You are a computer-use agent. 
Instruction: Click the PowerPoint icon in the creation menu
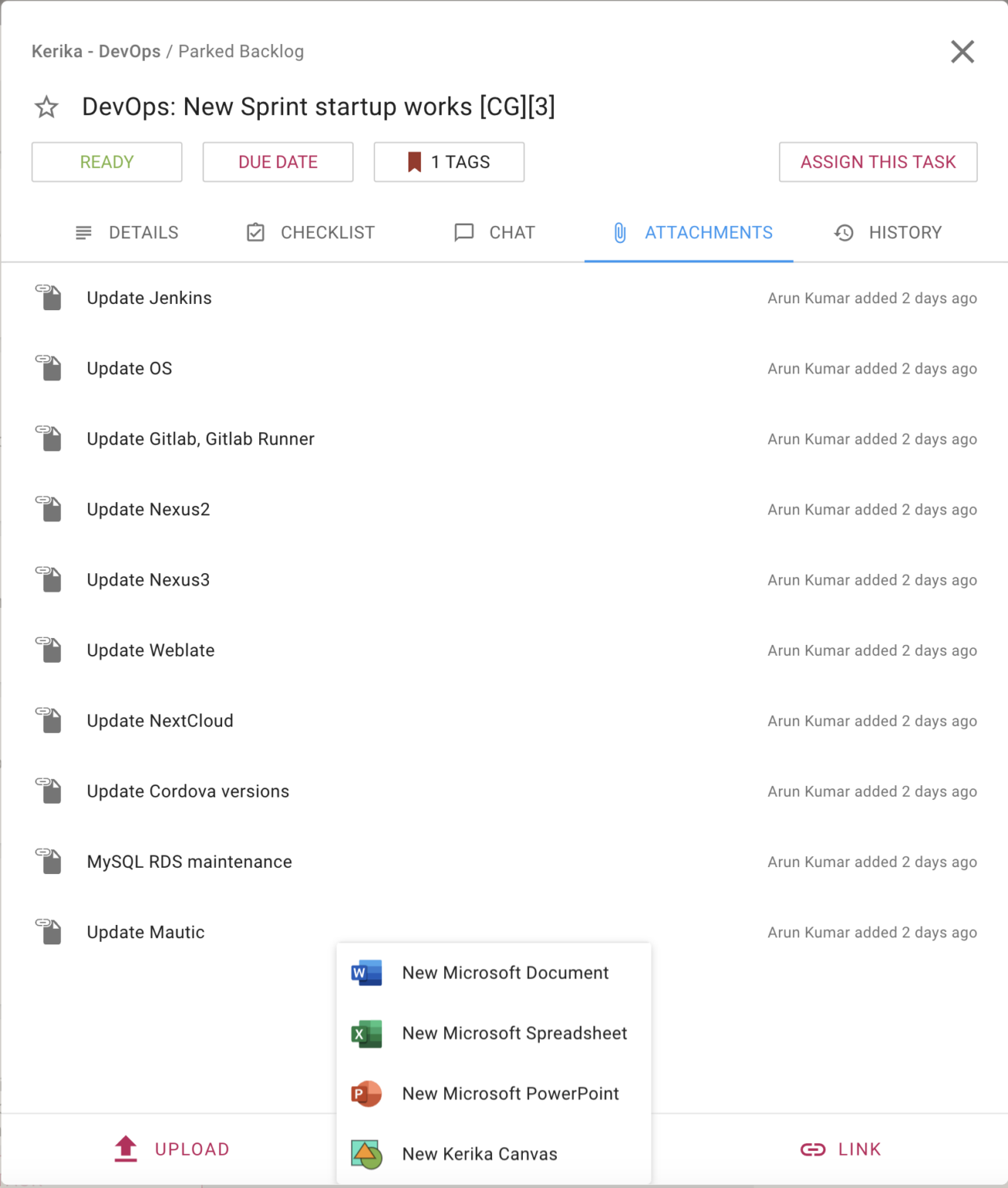click(366, 1093)
